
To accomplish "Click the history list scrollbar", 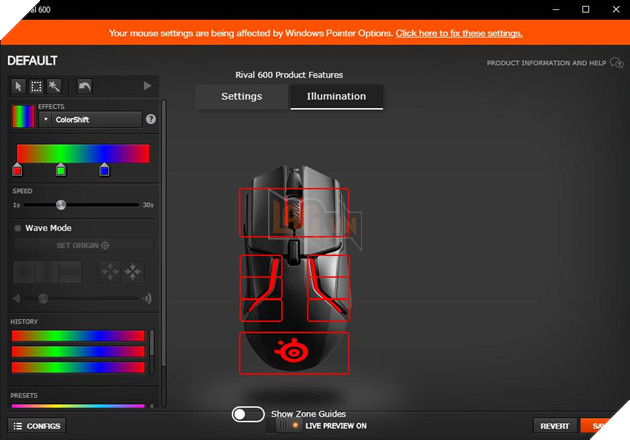I will pos(152,343).
